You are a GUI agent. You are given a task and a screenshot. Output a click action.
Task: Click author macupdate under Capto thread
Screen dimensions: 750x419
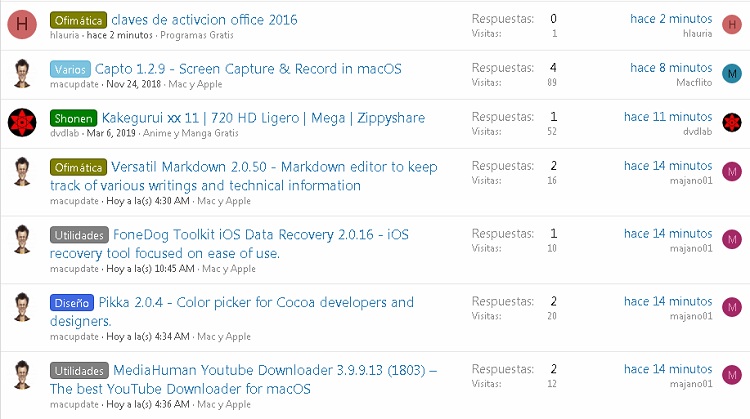pyautogui.click(x=74, y=84)
